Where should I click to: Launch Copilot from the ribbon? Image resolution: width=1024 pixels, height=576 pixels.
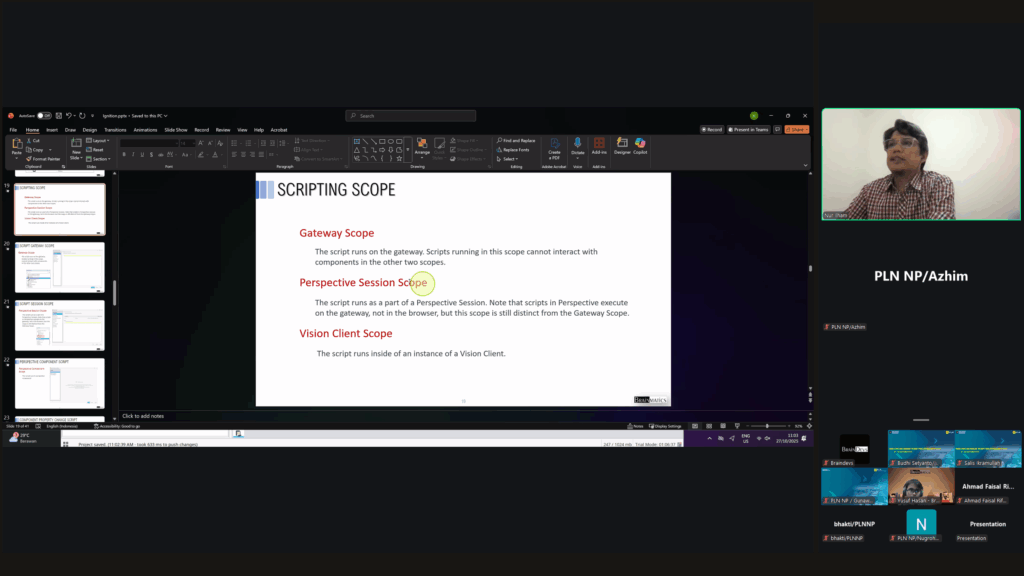tap(640, 146)
